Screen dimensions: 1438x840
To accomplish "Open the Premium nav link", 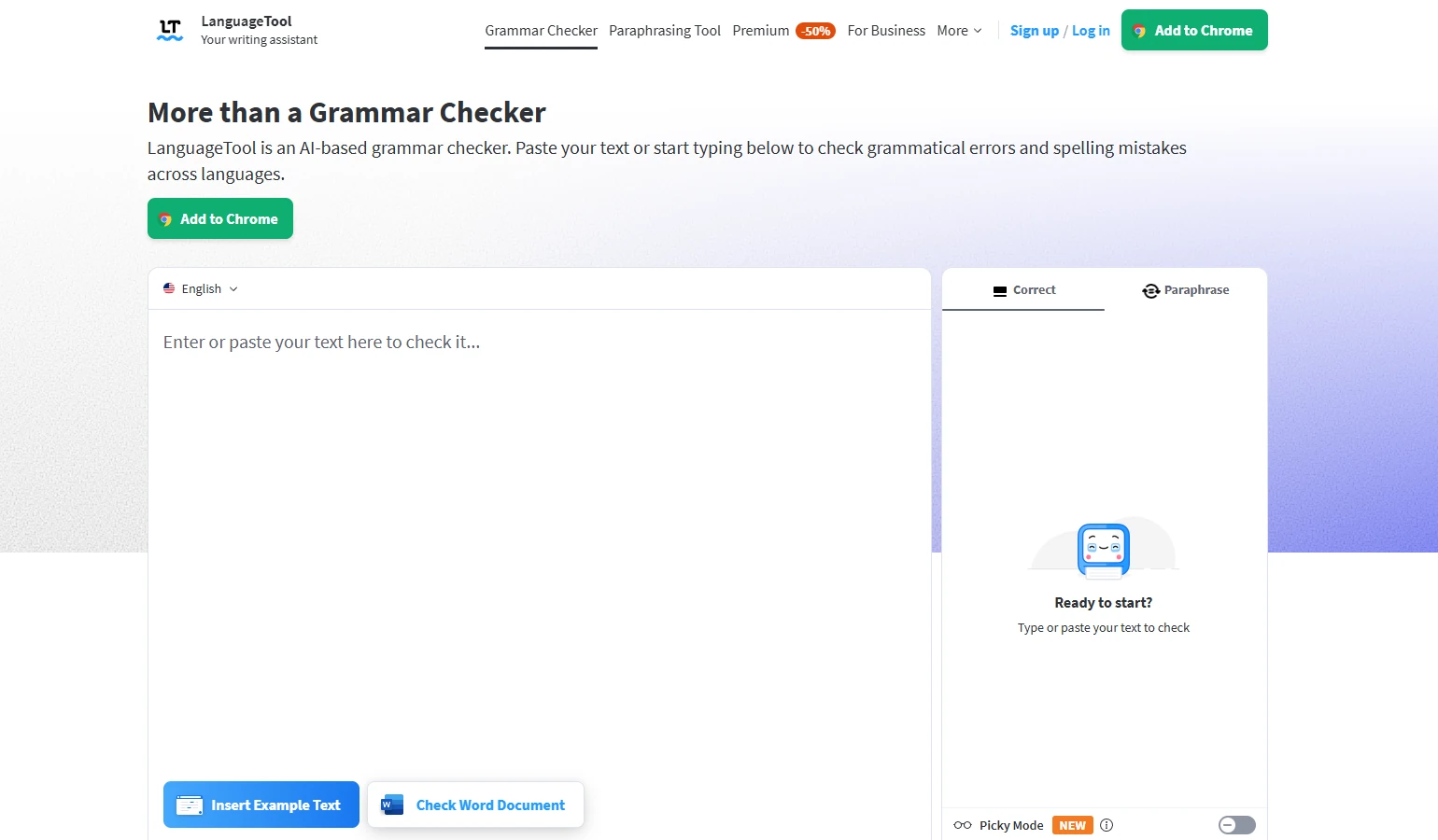I will (761, 31).
